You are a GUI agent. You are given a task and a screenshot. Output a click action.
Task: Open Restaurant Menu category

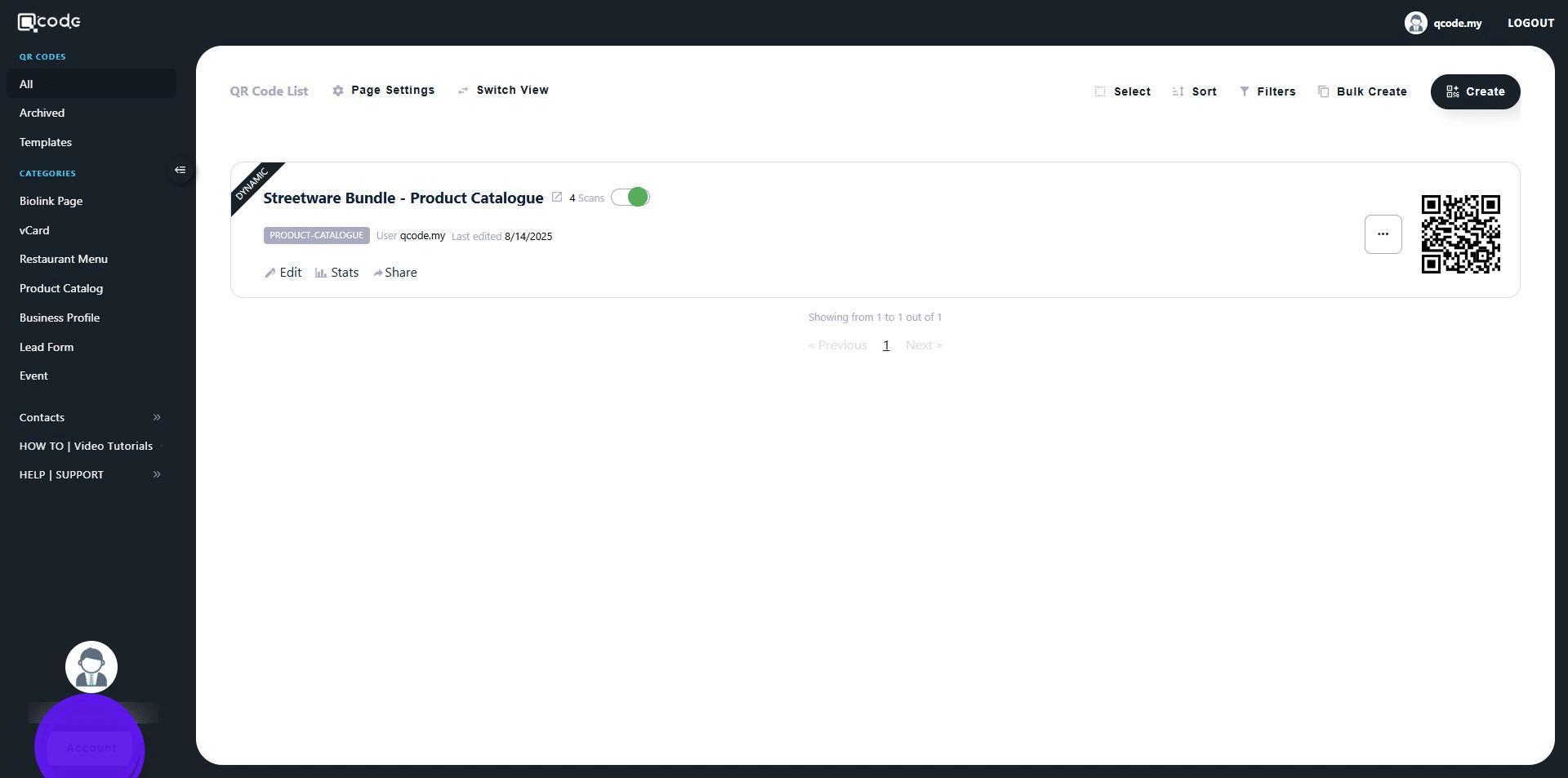(64, 260)
